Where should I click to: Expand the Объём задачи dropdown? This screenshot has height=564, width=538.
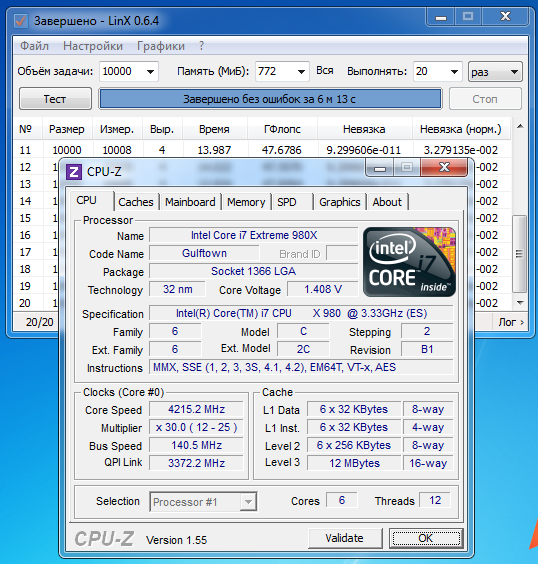coord(150,72)
